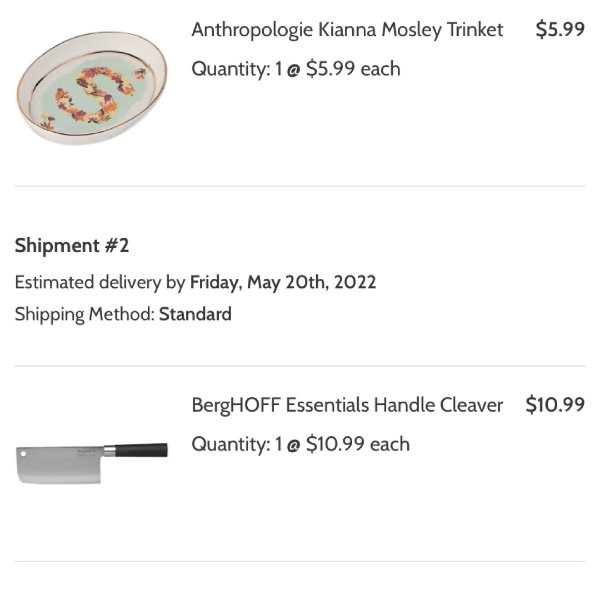Click the @ symbol in trinket quantity line
600x600 pixels.
(293, 71)
